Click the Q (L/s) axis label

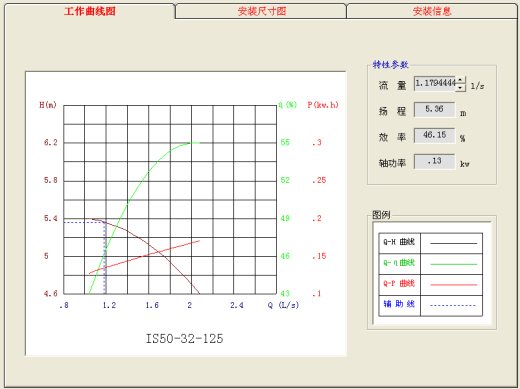283,305
